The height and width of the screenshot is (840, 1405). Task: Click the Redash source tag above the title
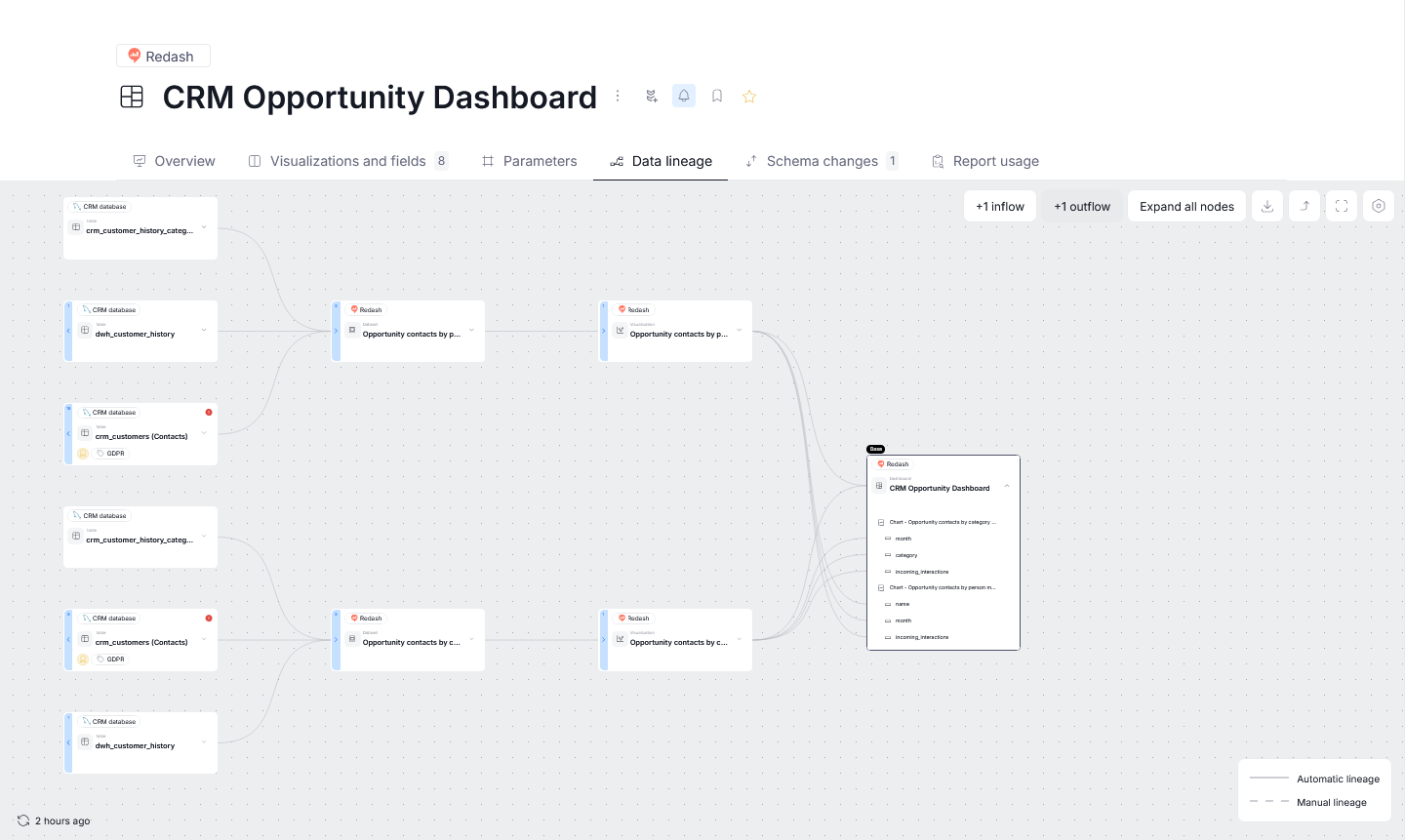(x=163, y=57)
